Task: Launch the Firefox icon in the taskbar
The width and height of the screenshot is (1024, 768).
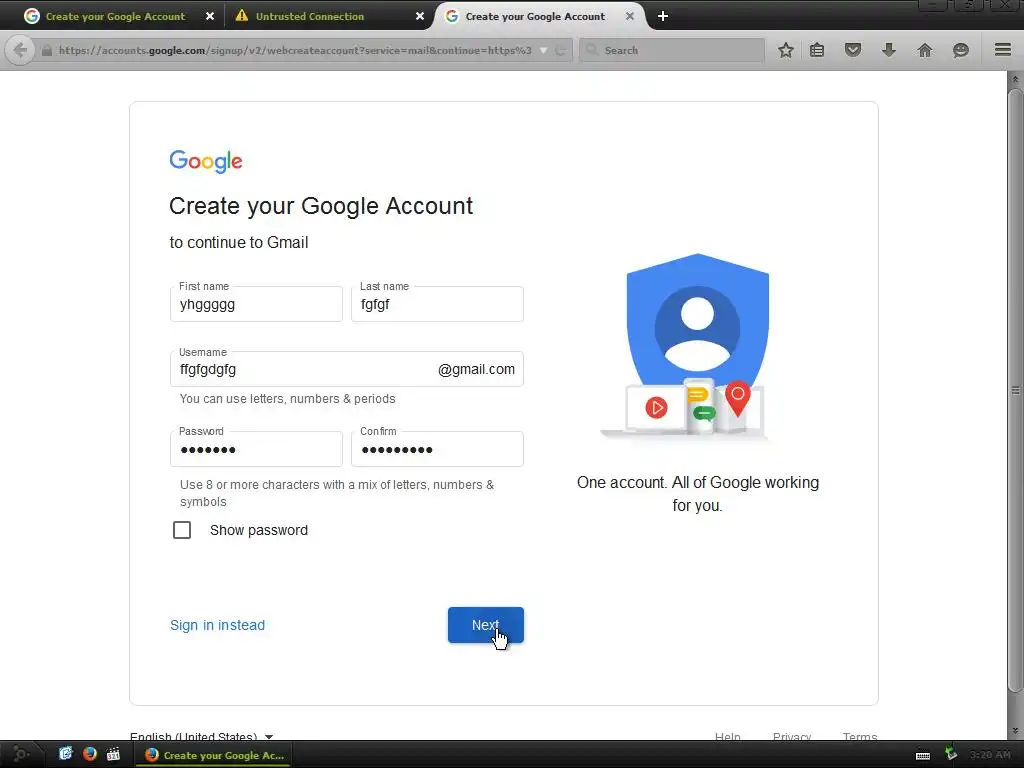Action: tap(89, 754)
